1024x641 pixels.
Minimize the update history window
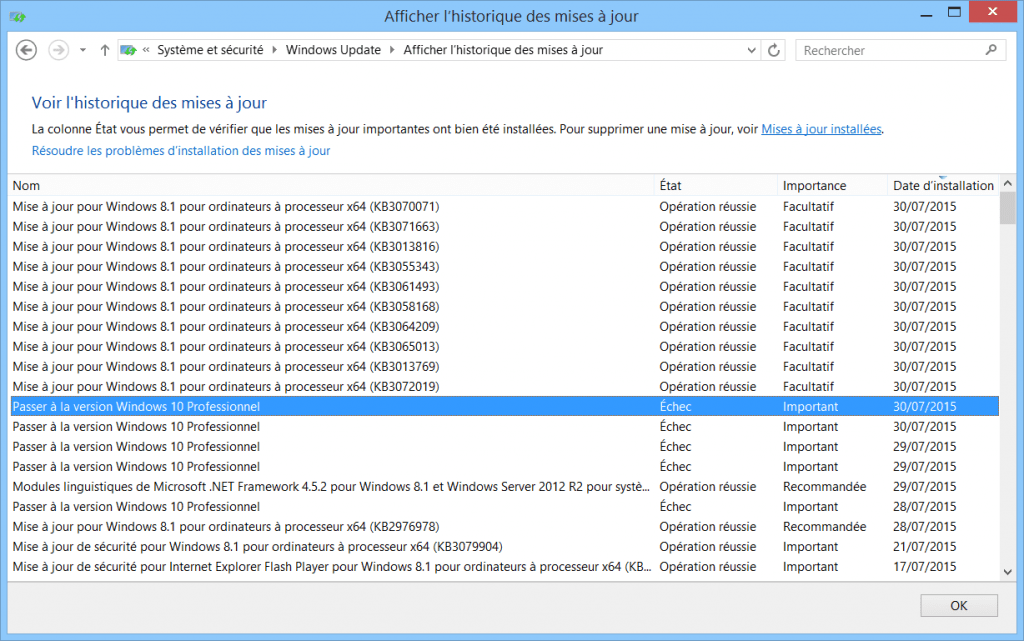[926, 14]
